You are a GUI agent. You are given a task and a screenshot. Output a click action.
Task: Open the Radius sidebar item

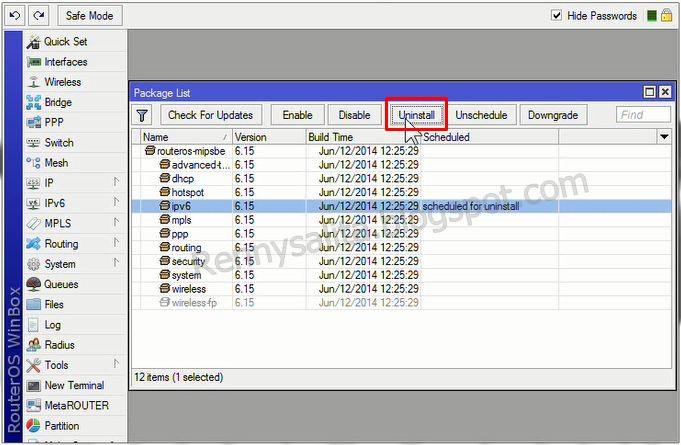click(74, 345)
